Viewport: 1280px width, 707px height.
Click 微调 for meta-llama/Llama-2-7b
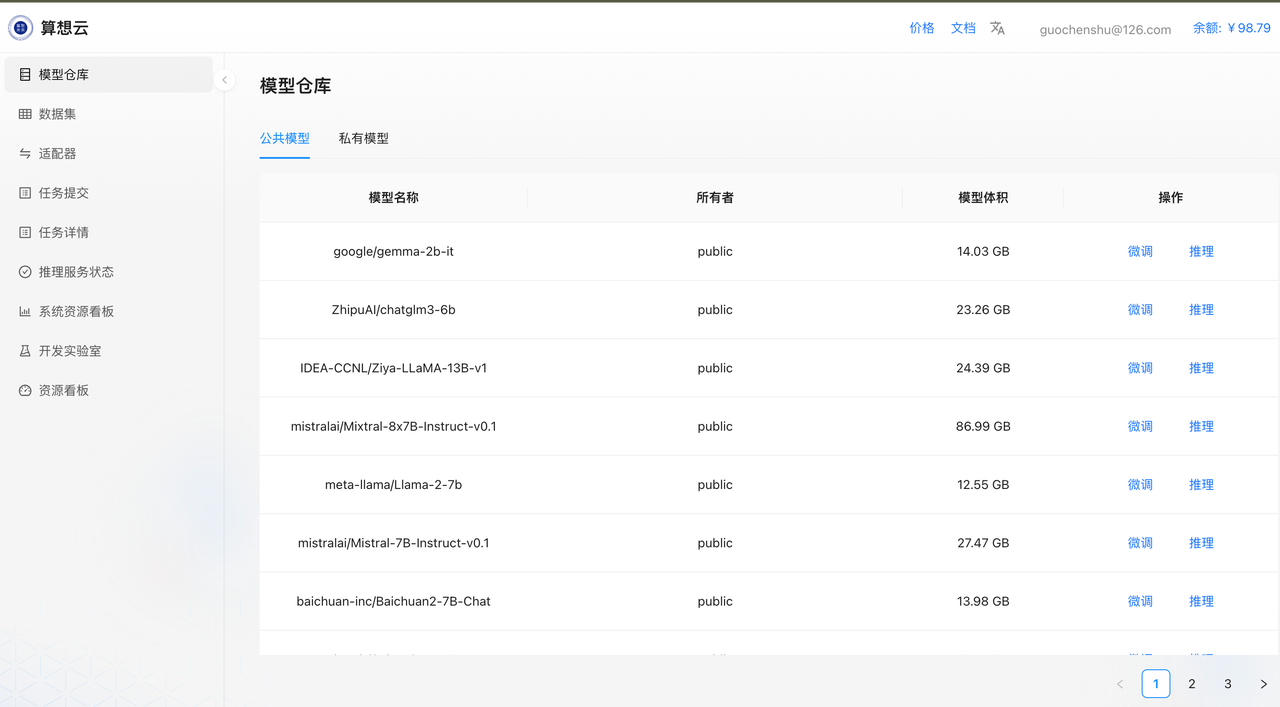(1140, 485)
